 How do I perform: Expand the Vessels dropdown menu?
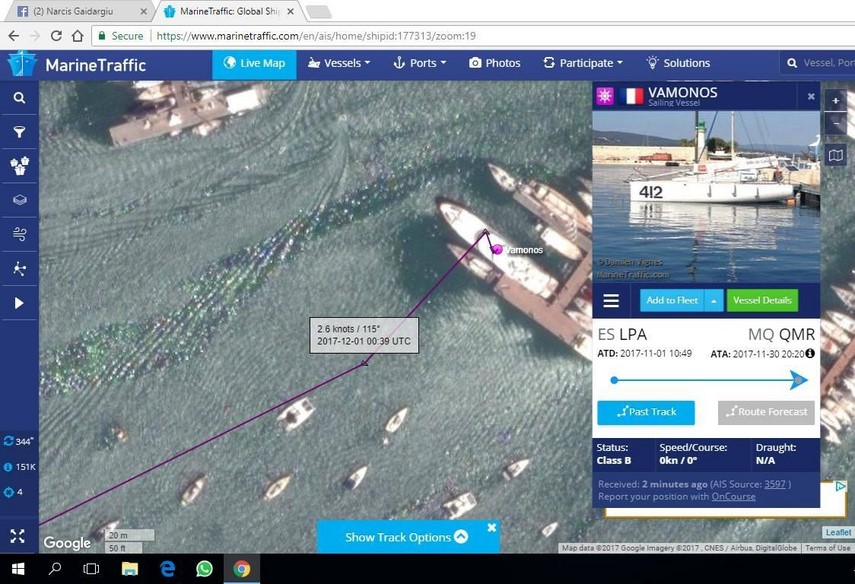pos(340,63)
